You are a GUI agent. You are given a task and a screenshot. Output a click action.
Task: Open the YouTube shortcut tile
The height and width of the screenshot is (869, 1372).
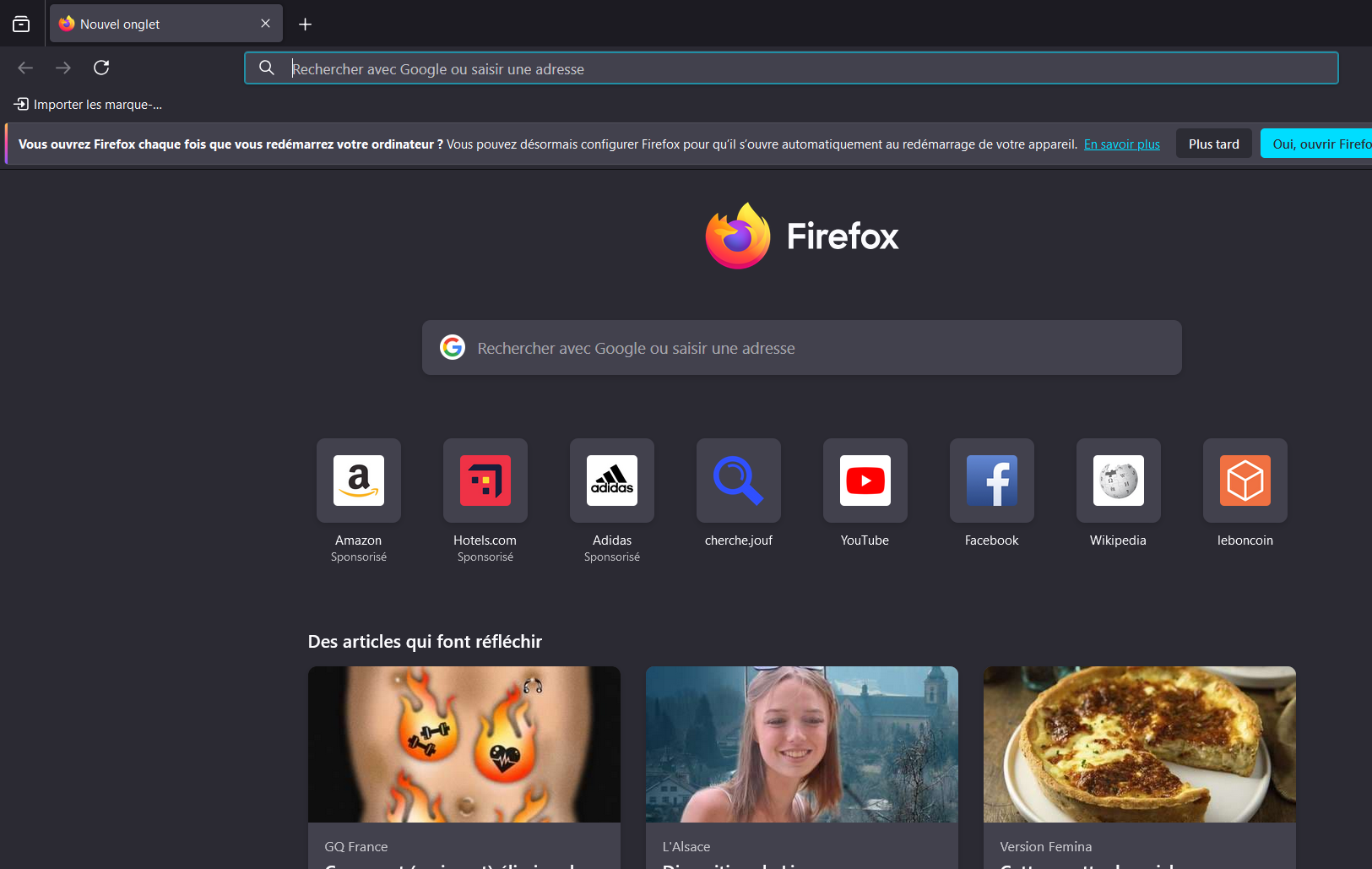pyautogui.click(x=865, y=481)
